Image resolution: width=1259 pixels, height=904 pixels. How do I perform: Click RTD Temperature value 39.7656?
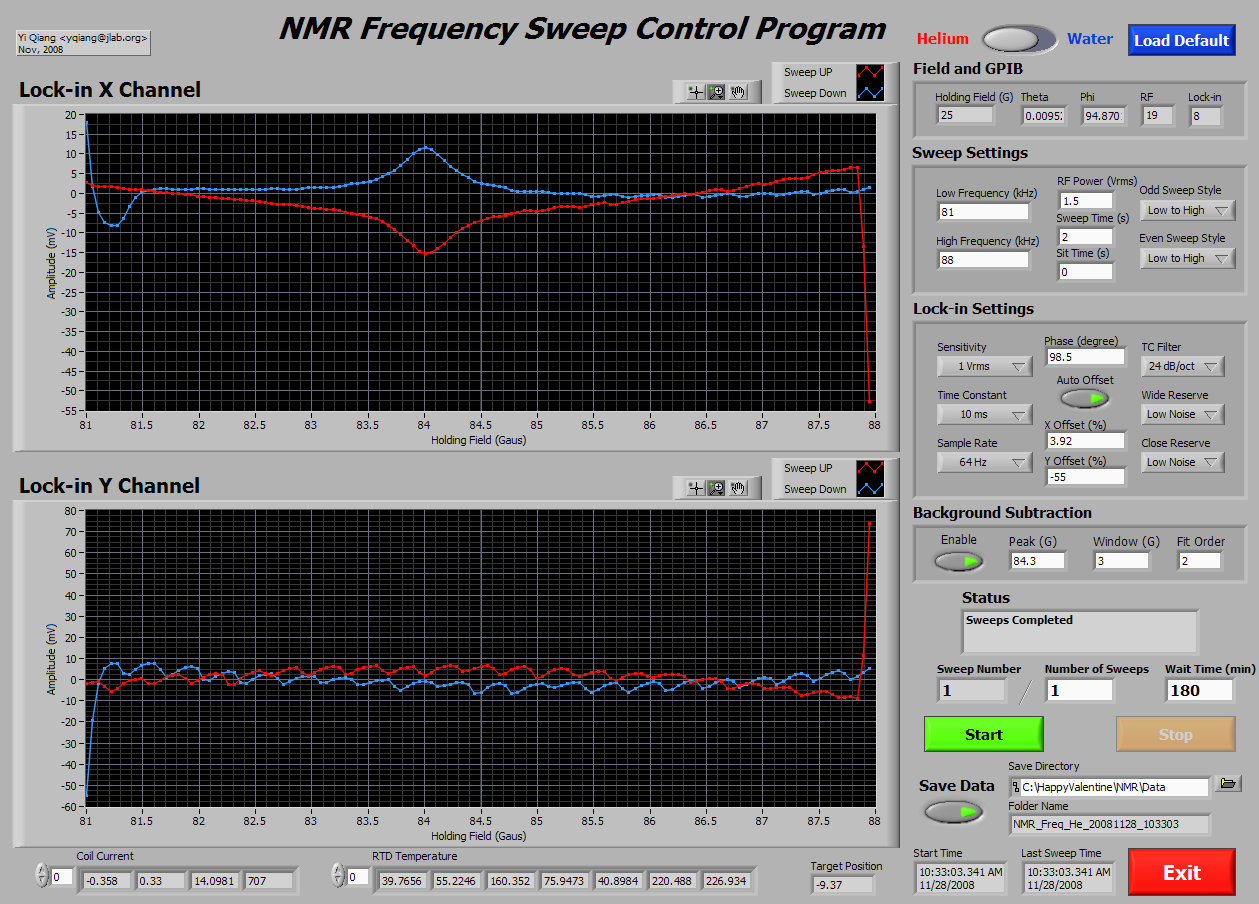tap(402, 880)
